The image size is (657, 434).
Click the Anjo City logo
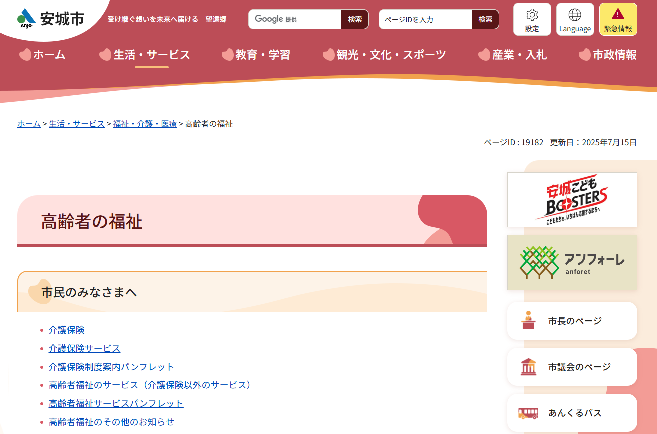(x=49, y=19)
